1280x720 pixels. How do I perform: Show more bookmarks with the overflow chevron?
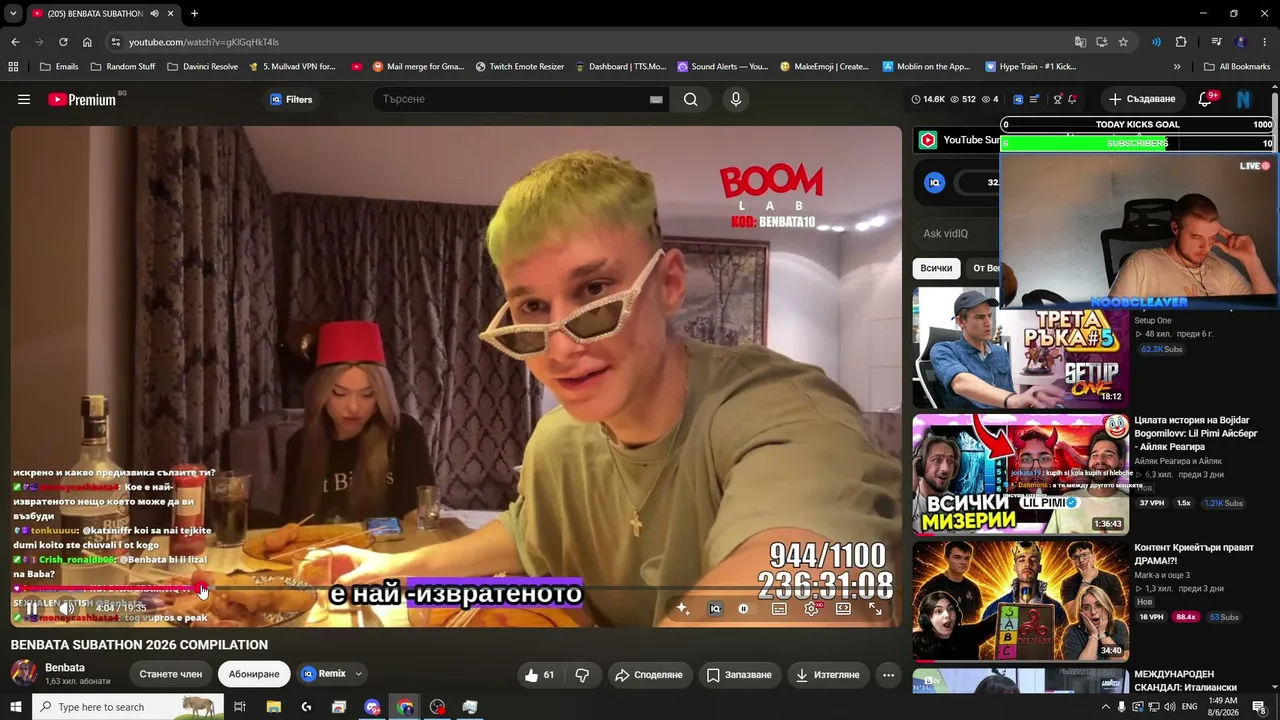(1177, 67)
